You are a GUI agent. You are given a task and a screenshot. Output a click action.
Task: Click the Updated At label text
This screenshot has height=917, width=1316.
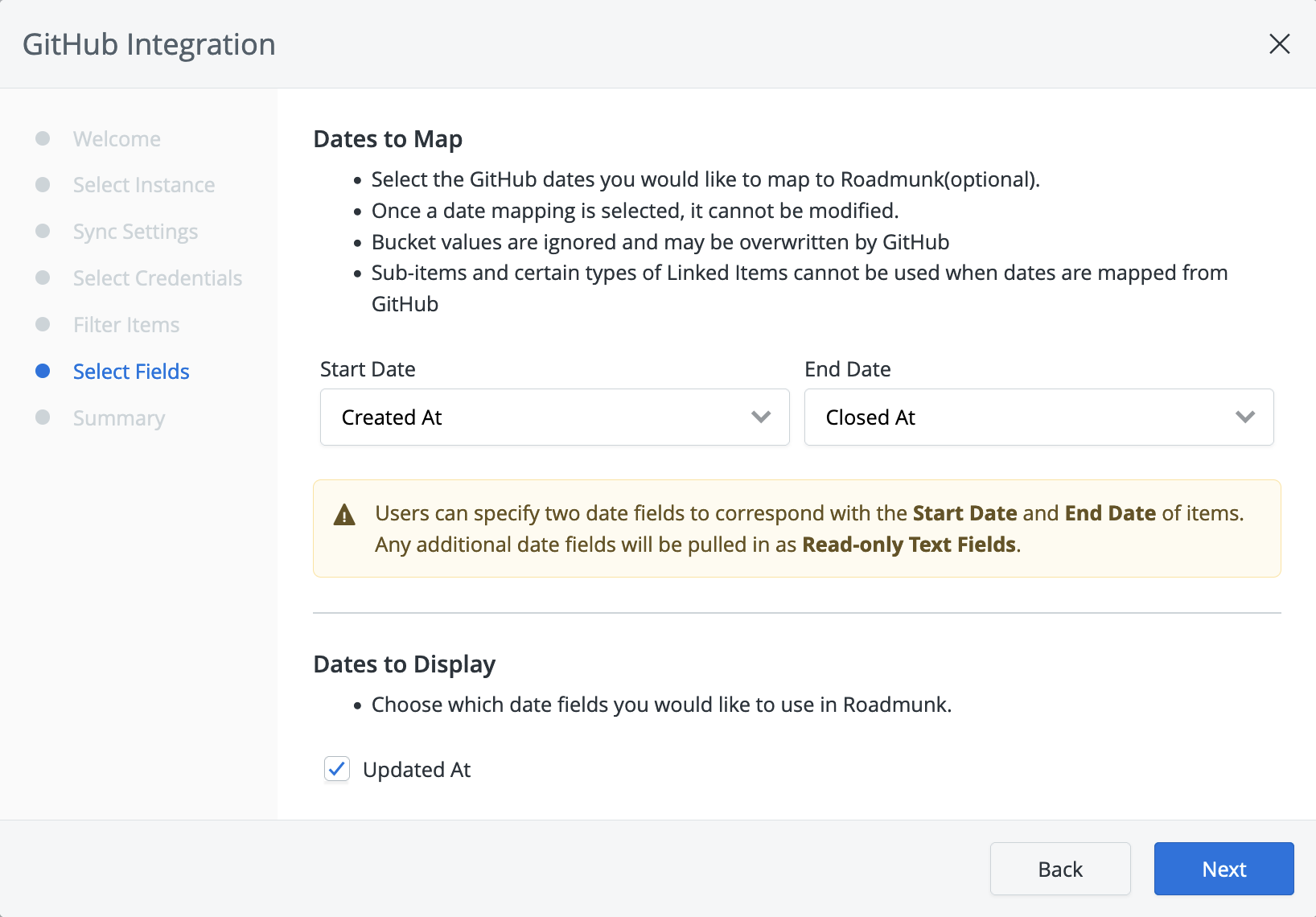coord(417,770)
